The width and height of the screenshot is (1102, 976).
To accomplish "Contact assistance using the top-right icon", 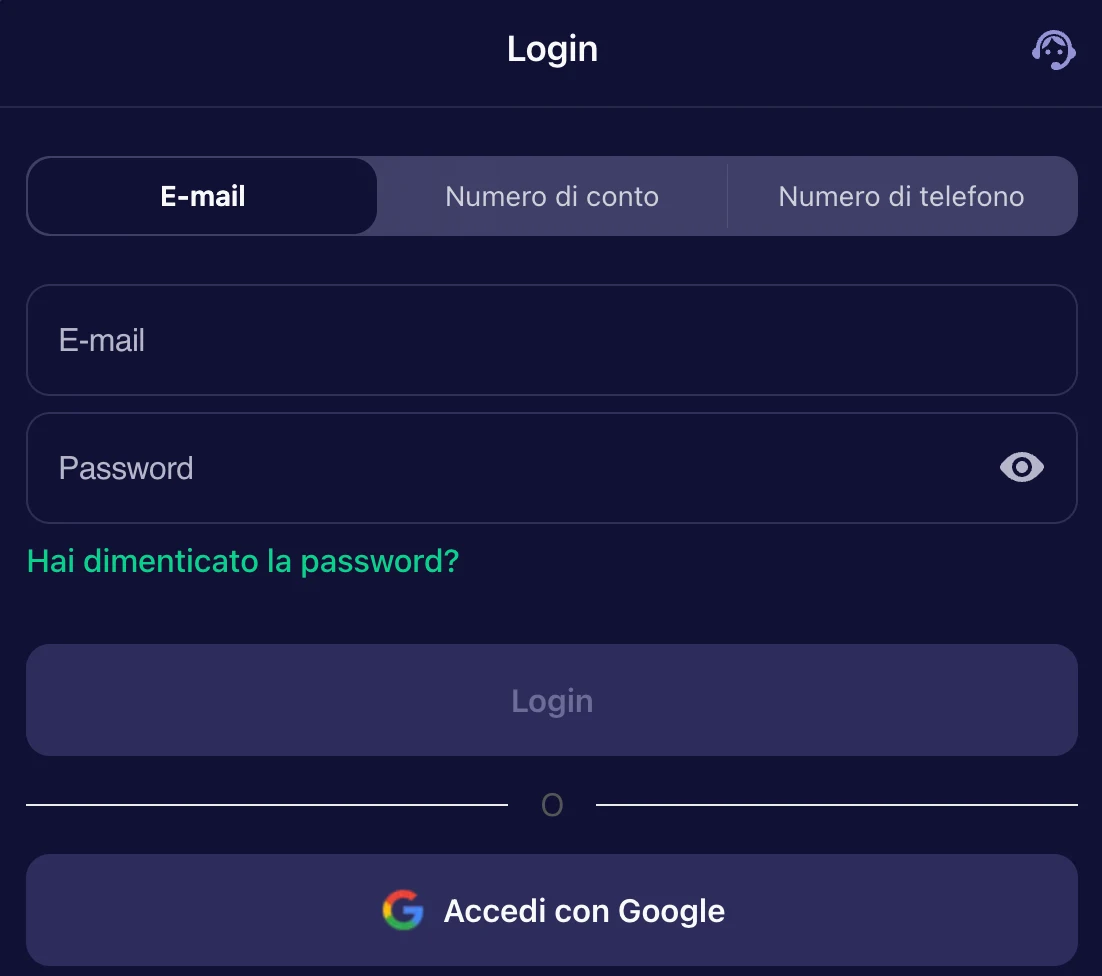I will 1054,49.
